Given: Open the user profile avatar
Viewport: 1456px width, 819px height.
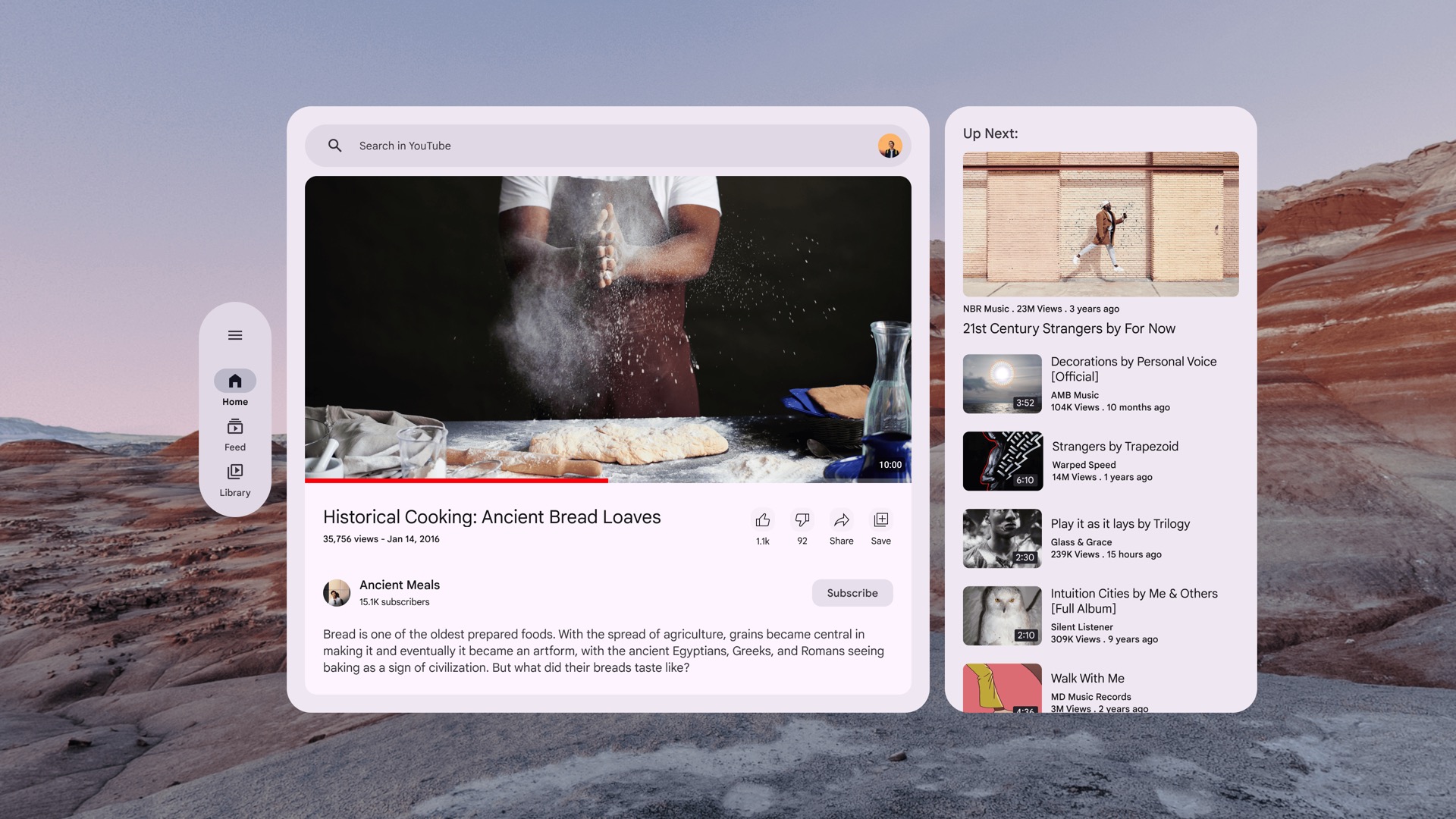Looking at the screenshot, I should [x=890, y=146].
